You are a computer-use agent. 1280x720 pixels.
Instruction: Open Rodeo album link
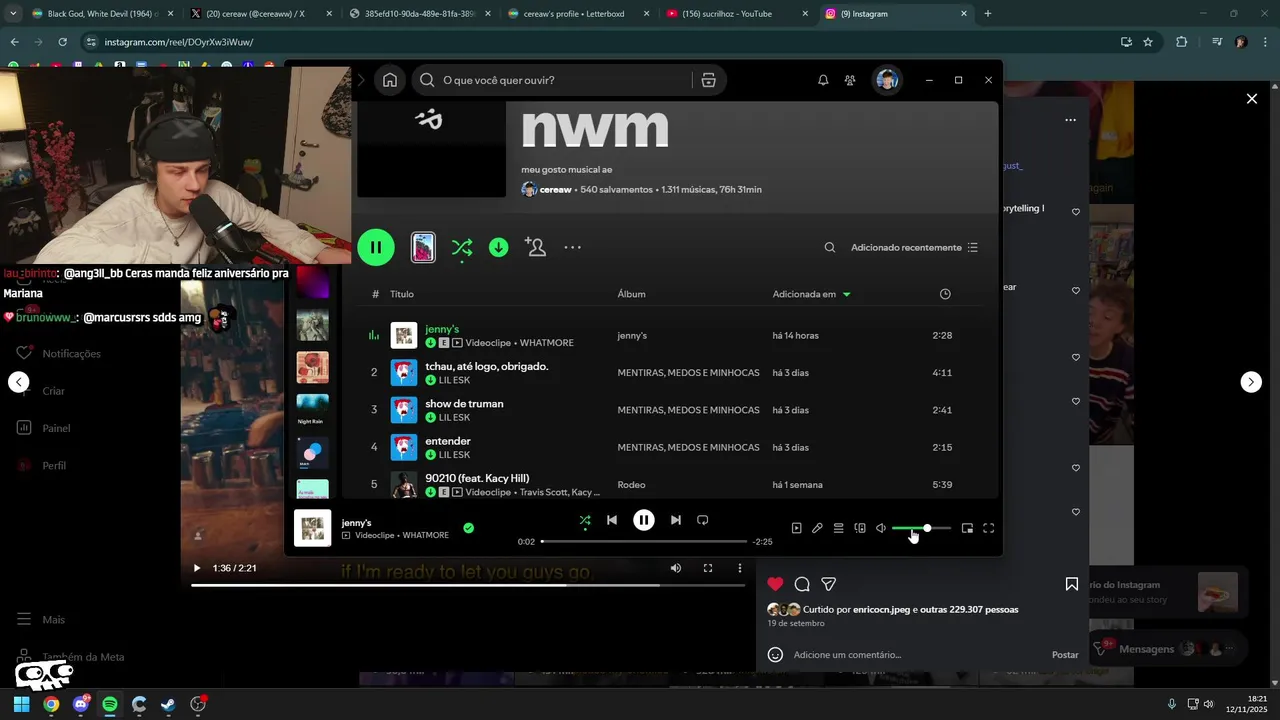tap(632, 485)
